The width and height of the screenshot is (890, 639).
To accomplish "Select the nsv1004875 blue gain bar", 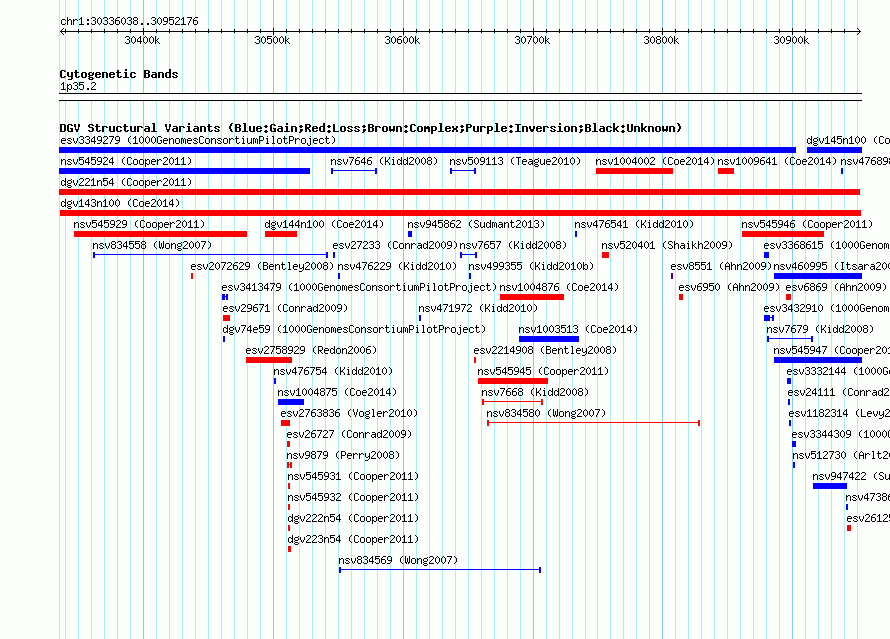I will coord(291,402).
